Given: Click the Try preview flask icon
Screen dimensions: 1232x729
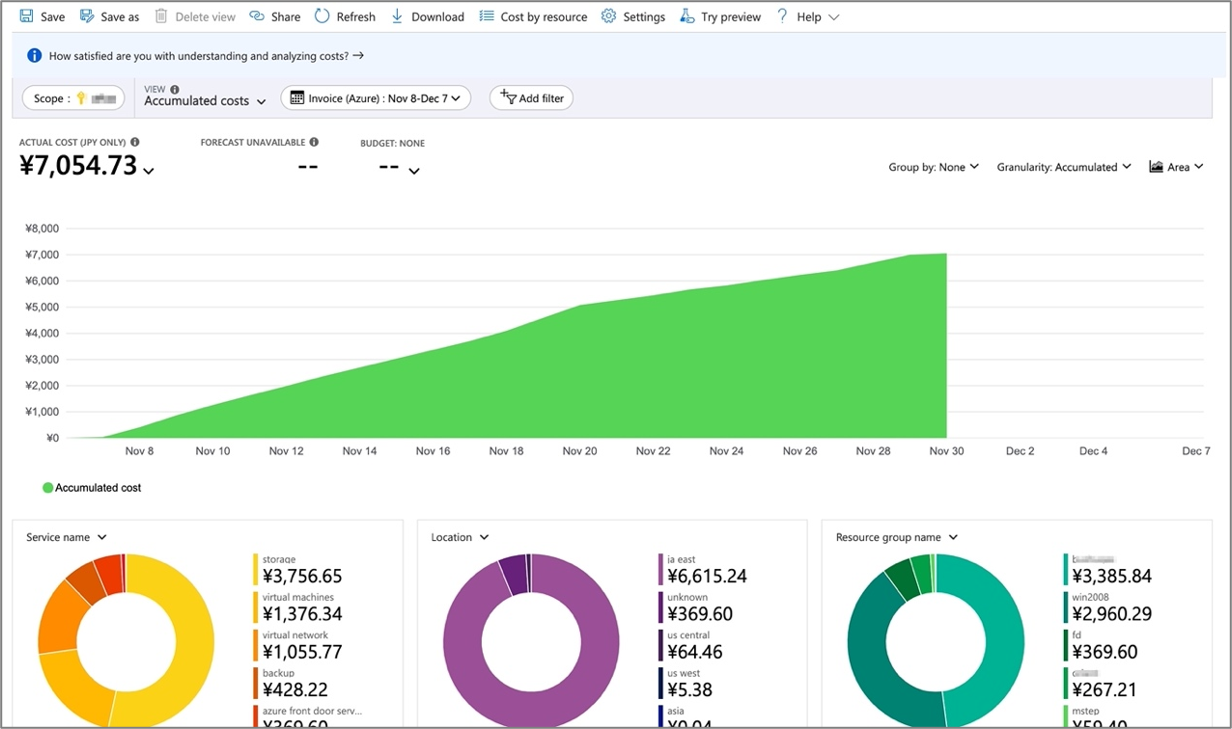Looking at the screenshot, I should point(687,16).
